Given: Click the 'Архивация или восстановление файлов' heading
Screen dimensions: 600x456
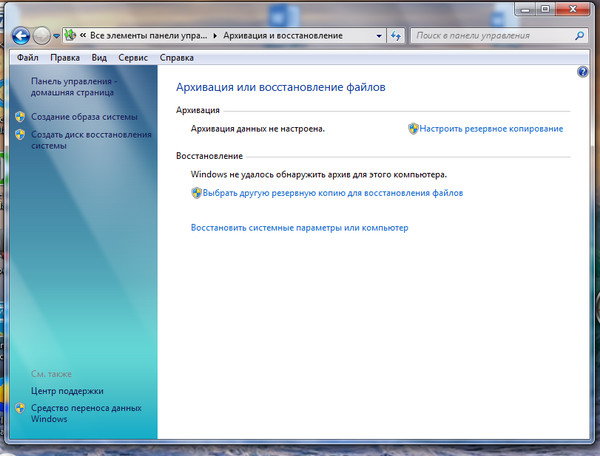Looking at the screenshot, I should coord(280,87).
